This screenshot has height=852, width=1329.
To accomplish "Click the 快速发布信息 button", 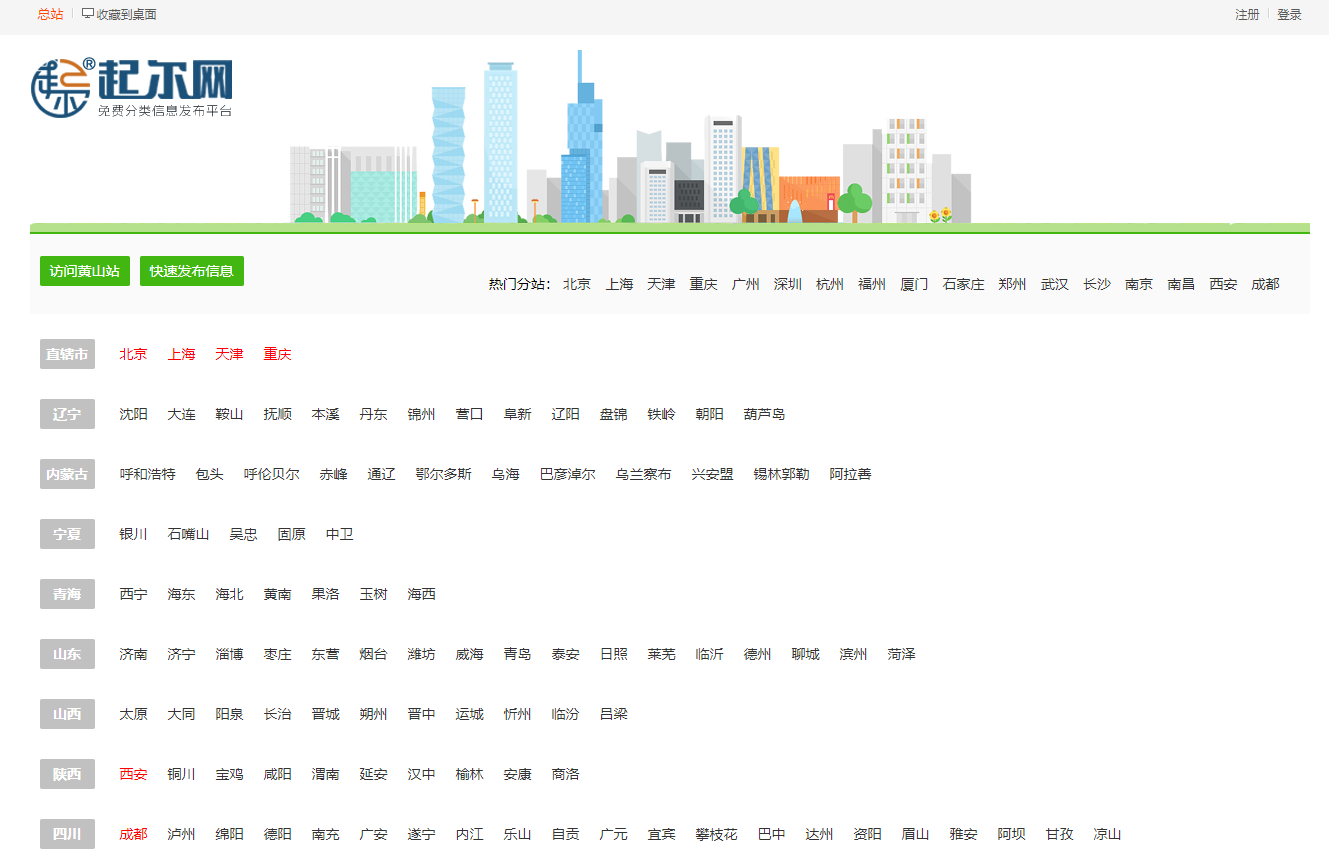I will (192, 271).
